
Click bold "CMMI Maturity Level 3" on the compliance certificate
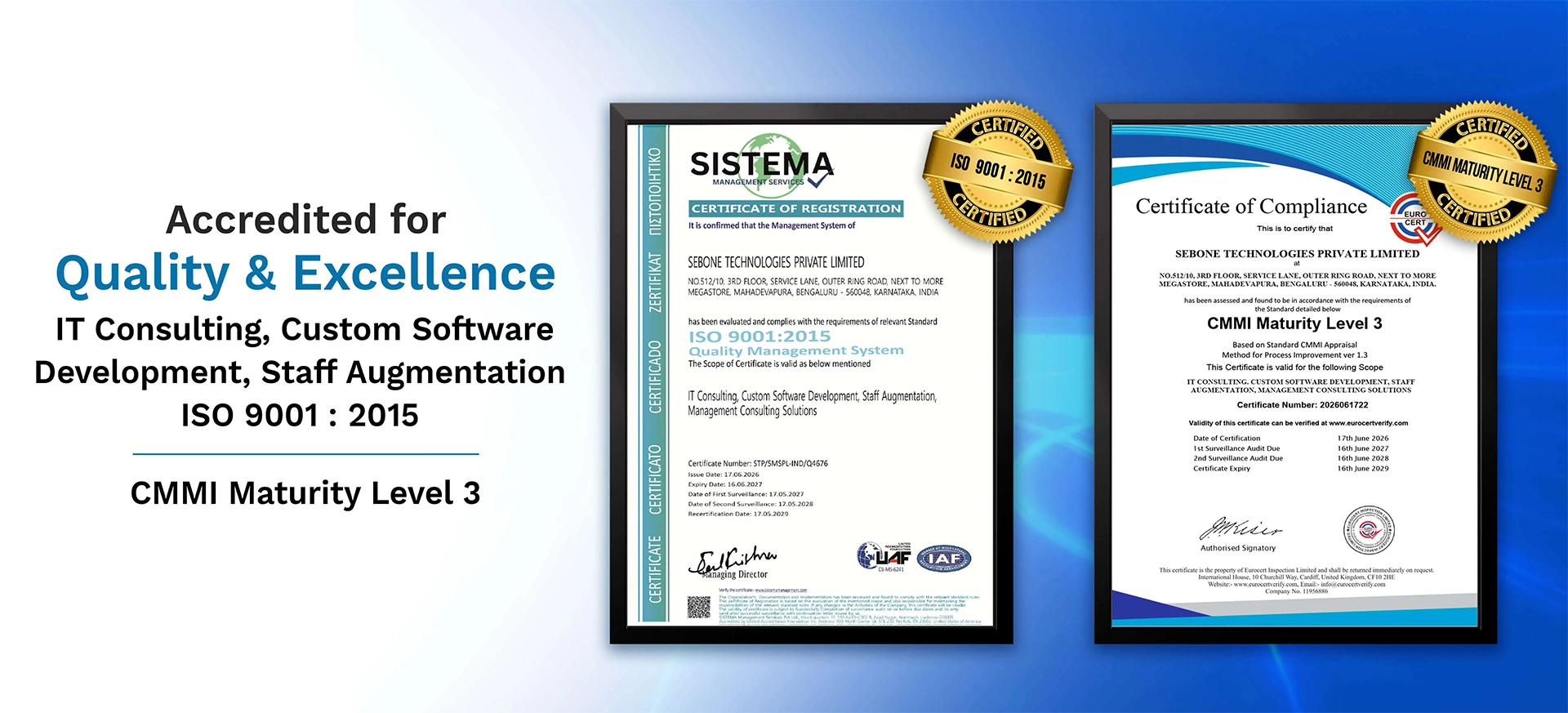tap(1294, 323)
